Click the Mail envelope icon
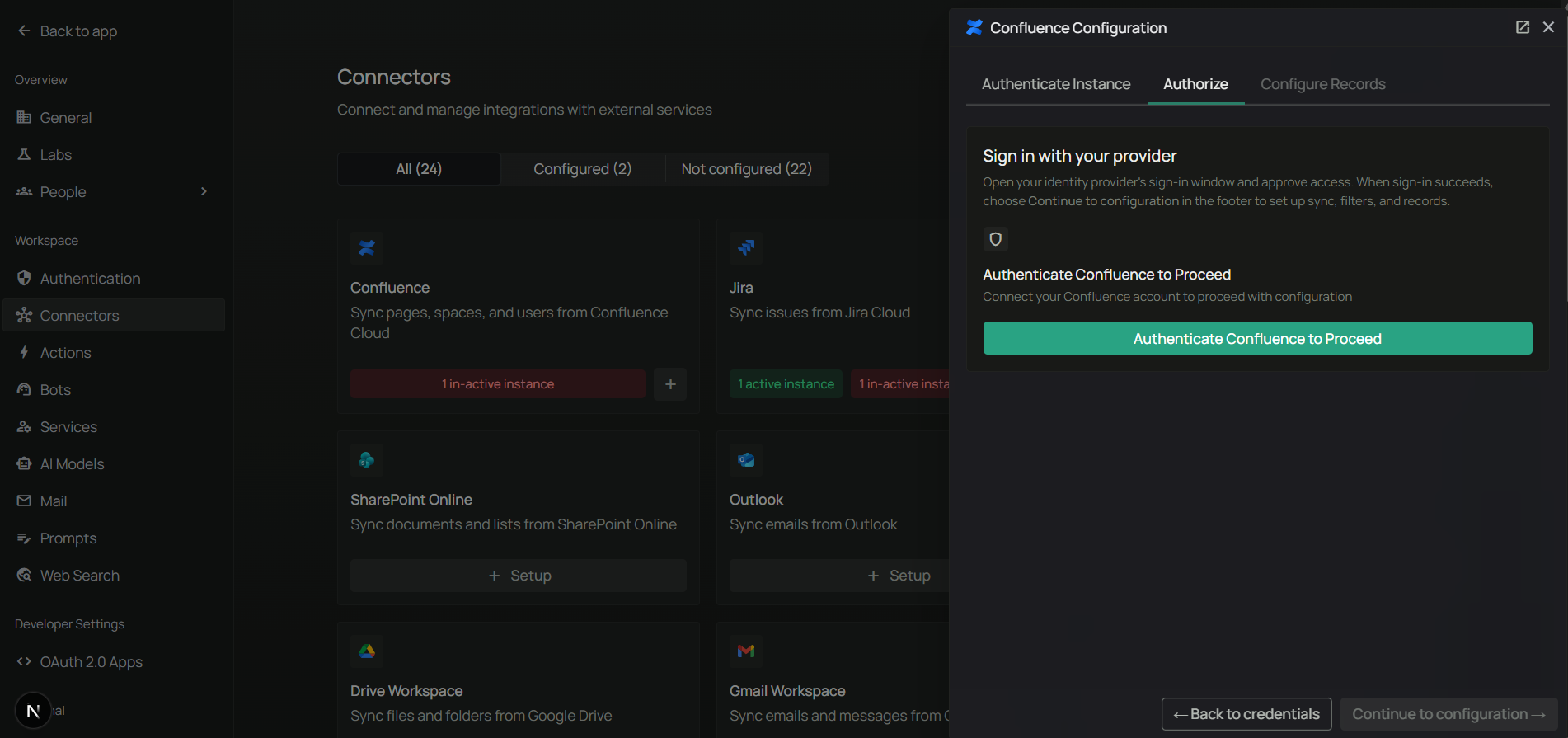1568x738 pixels. tap(24, 501)
